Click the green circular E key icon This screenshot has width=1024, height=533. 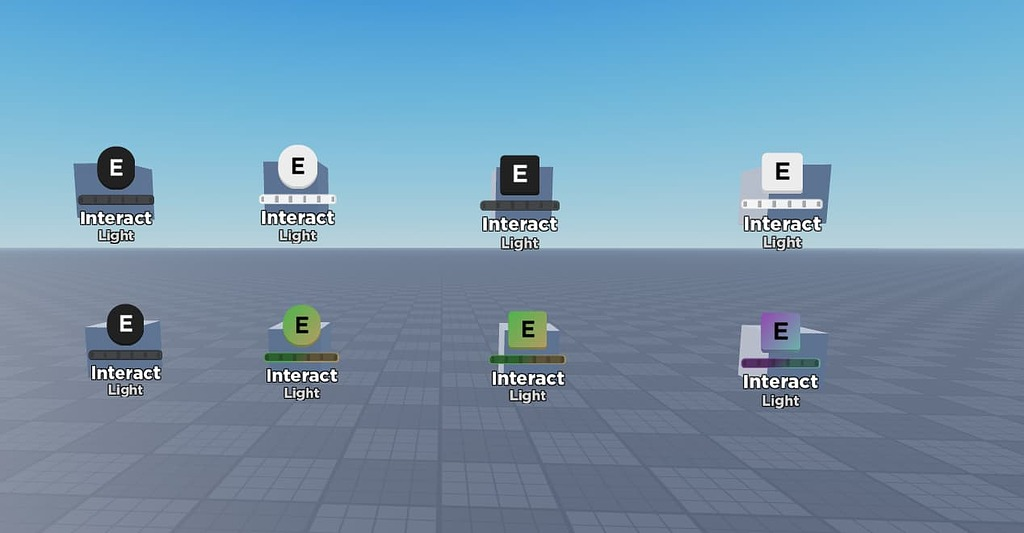(x=302, y=325)
